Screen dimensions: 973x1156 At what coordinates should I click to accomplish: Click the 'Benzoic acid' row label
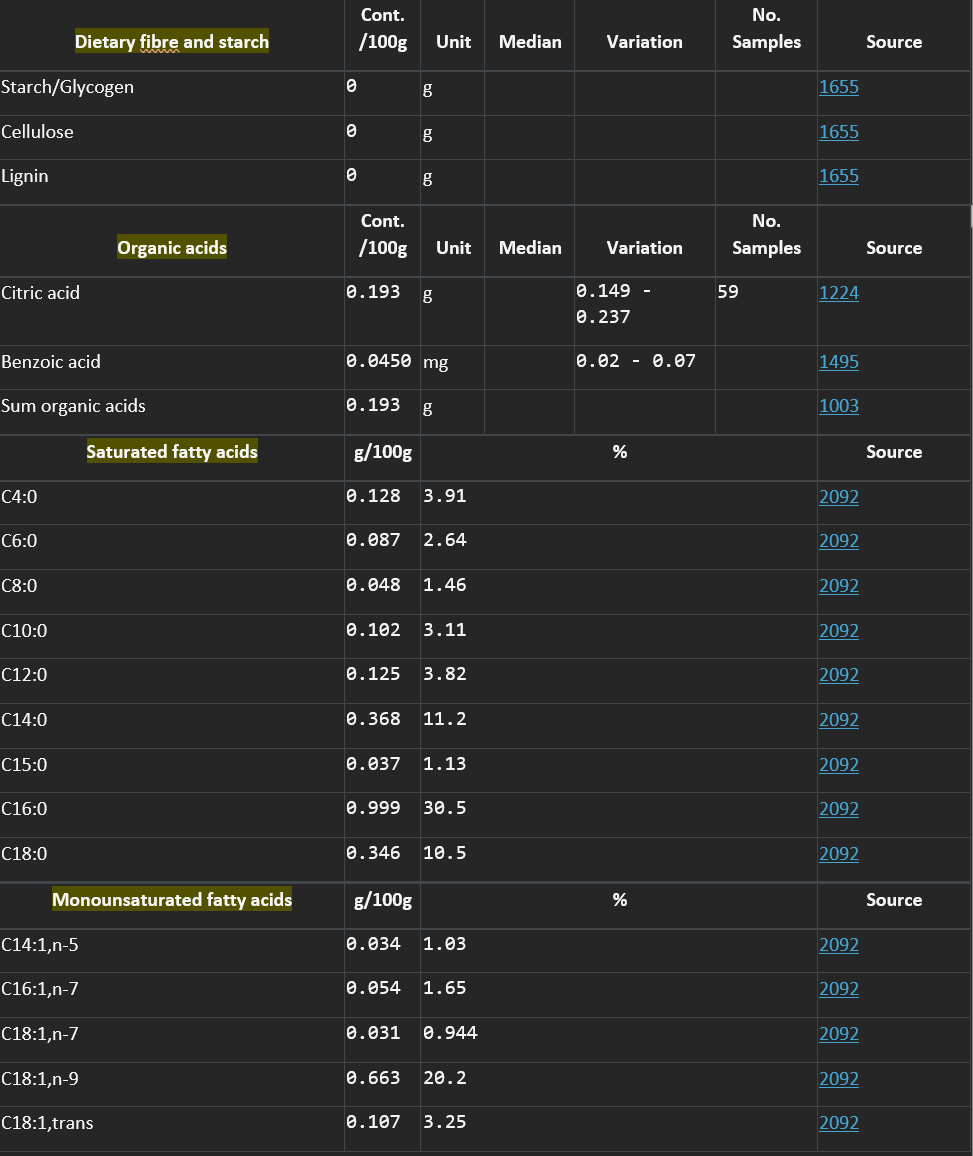(x=51, y=362)
